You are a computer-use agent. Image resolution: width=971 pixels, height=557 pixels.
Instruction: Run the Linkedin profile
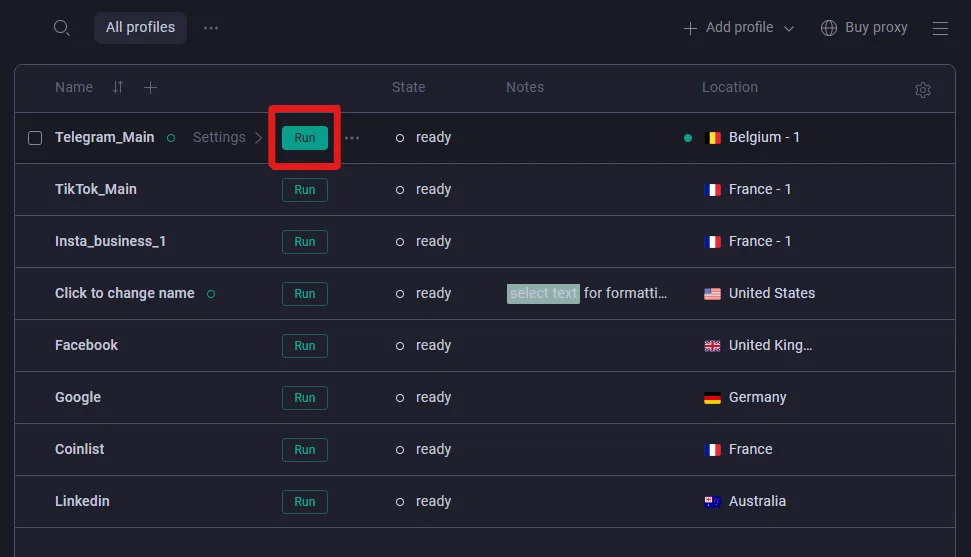(305, 502)
